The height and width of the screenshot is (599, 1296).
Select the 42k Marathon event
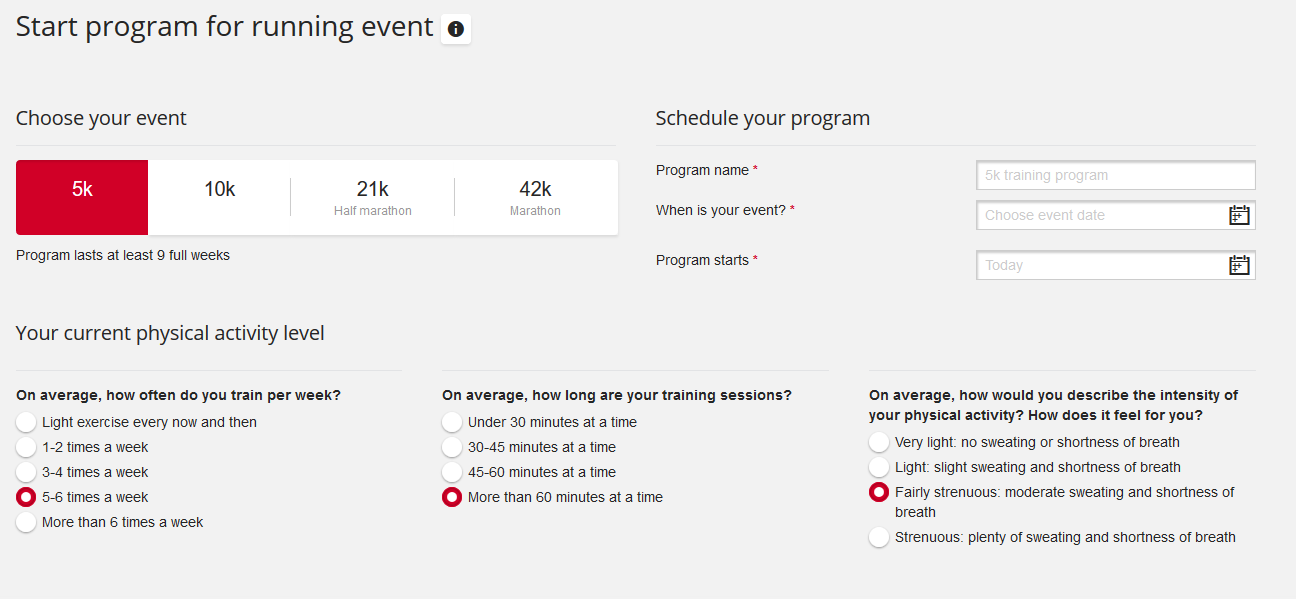coord(535,197)
